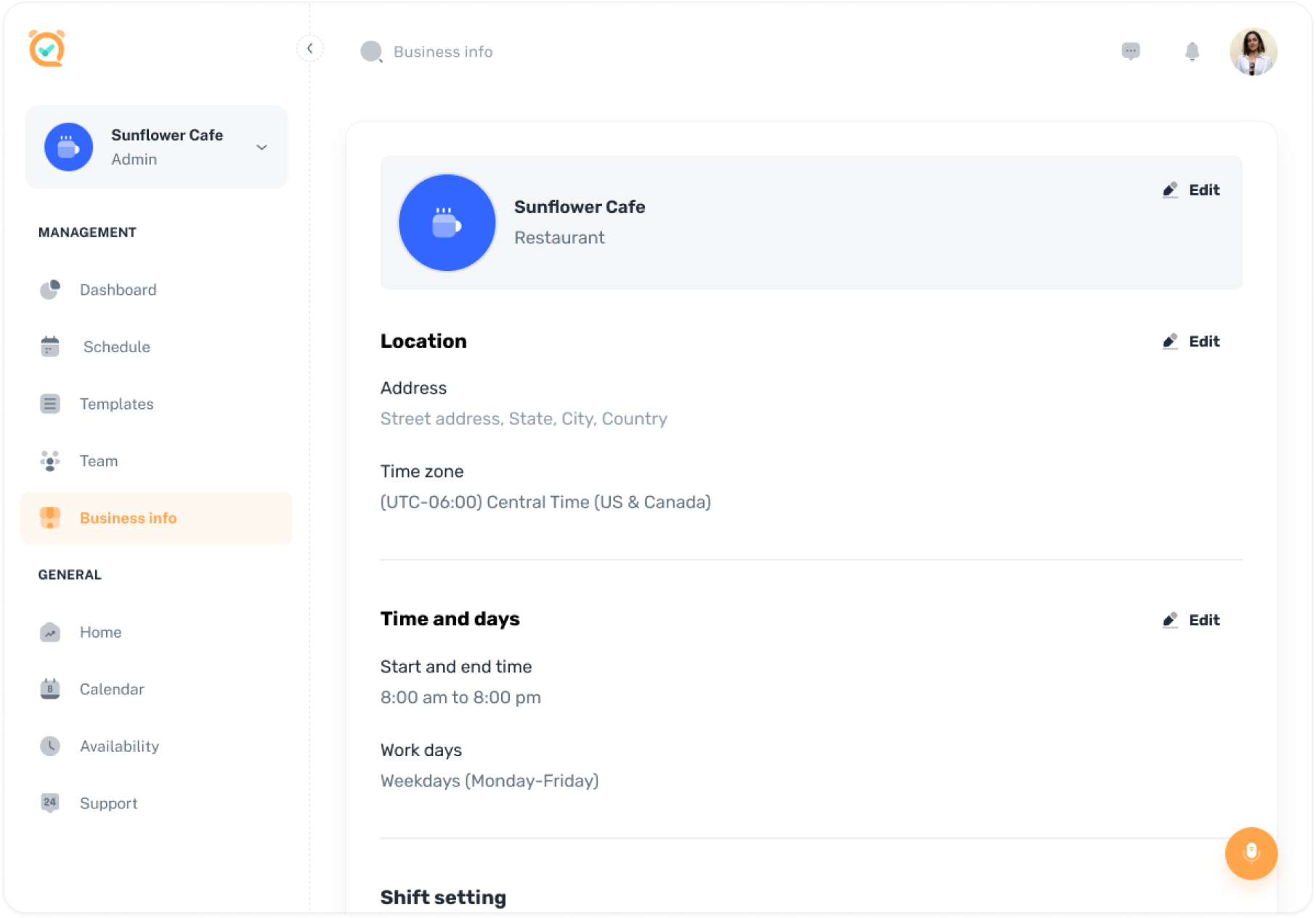1316x918 pixels.
Task: Click the Dashboard pie chart icon
Action: click(50, 290)
